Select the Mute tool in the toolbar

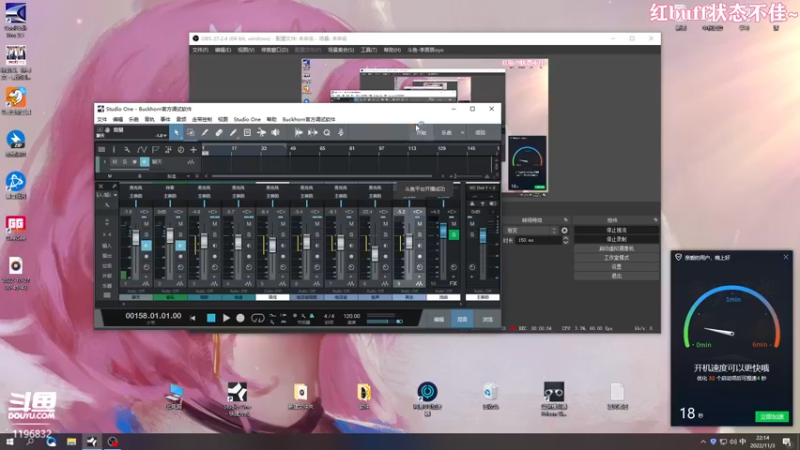tap(247, 133)
